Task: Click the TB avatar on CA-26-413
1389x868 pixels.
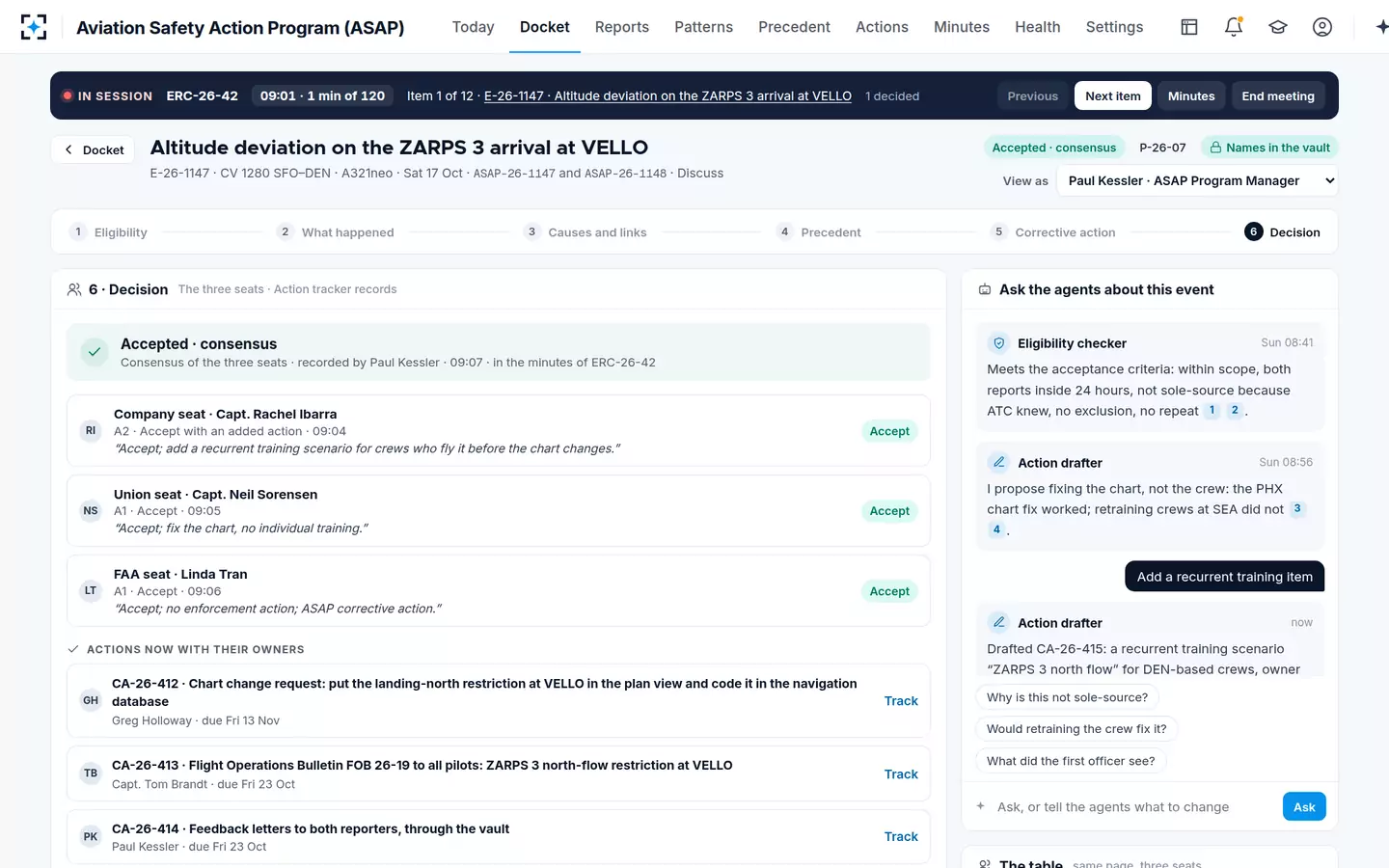Action: click(x=91, y=773)
